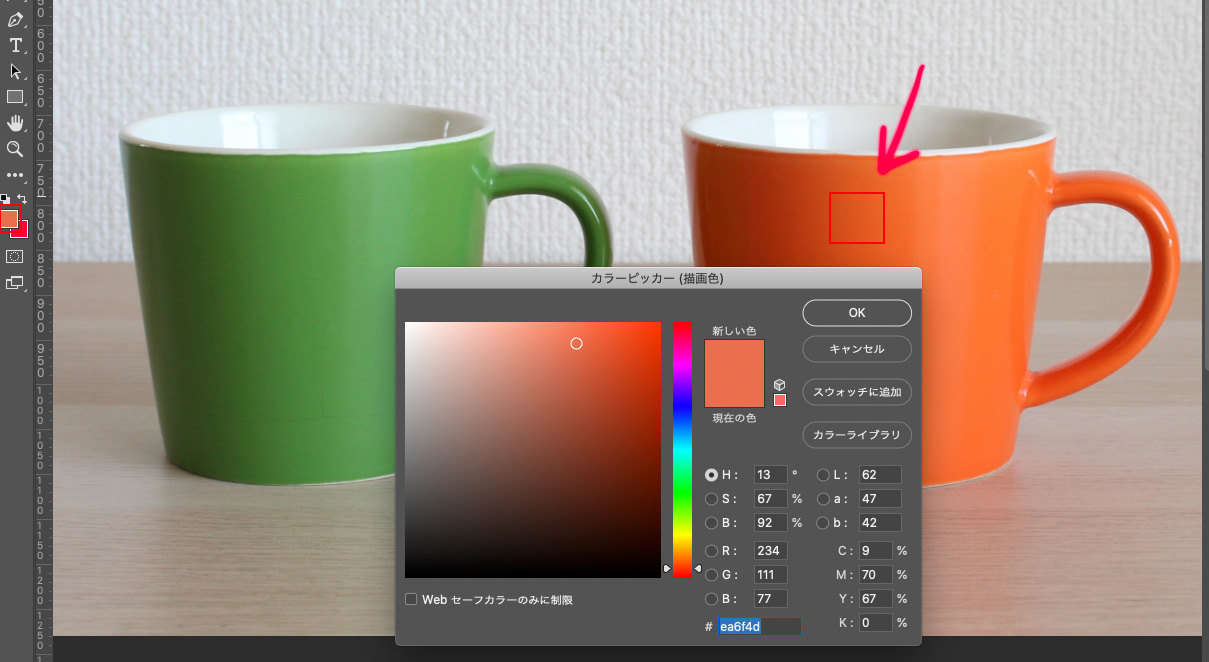Image resolution: width=1209 pixels, height=662 pixels.
Task: Click the スウォッチに追加 button
Action: point(857,392)
